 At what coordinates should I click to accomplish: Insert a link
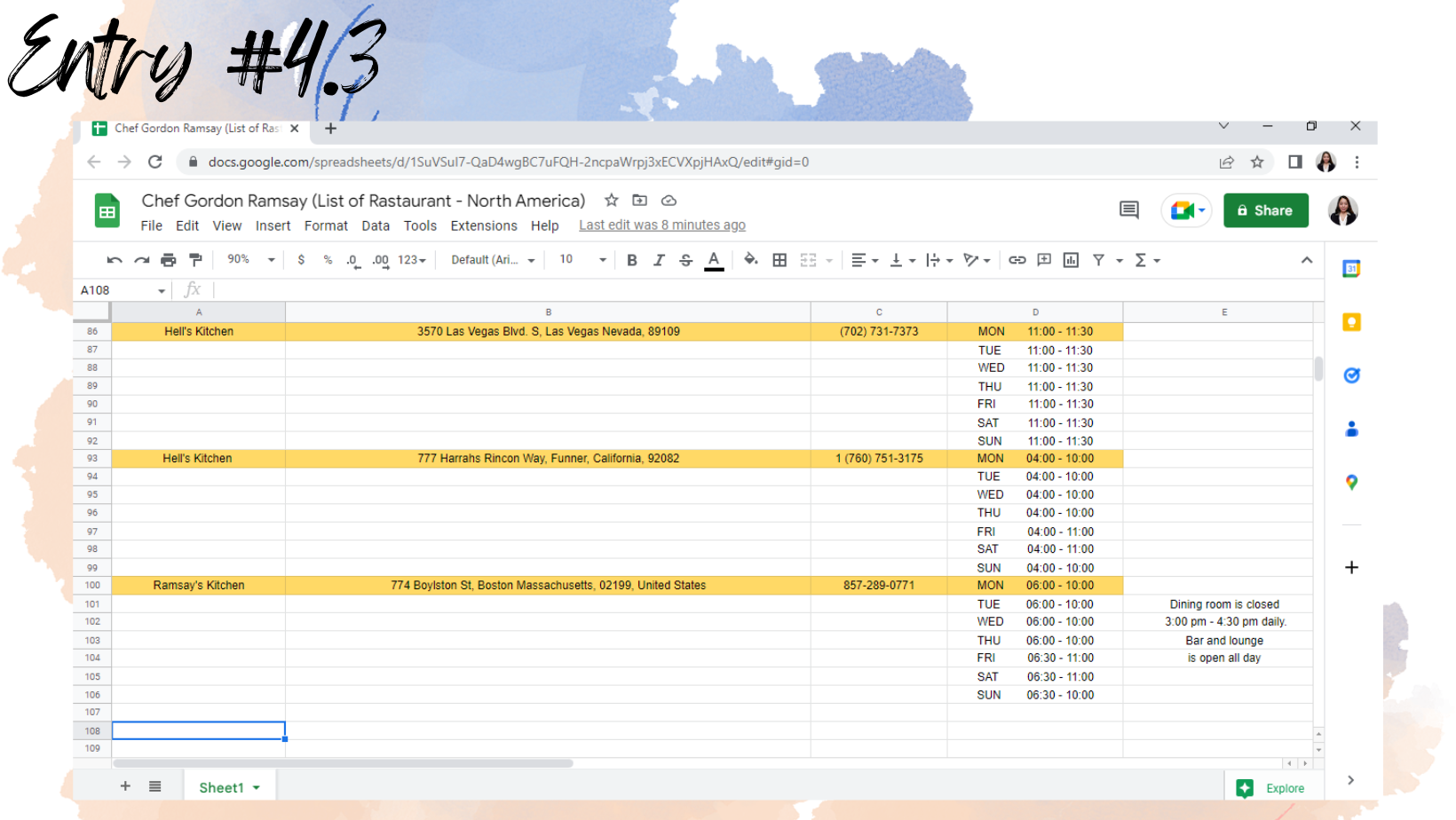coord(1017,260)
